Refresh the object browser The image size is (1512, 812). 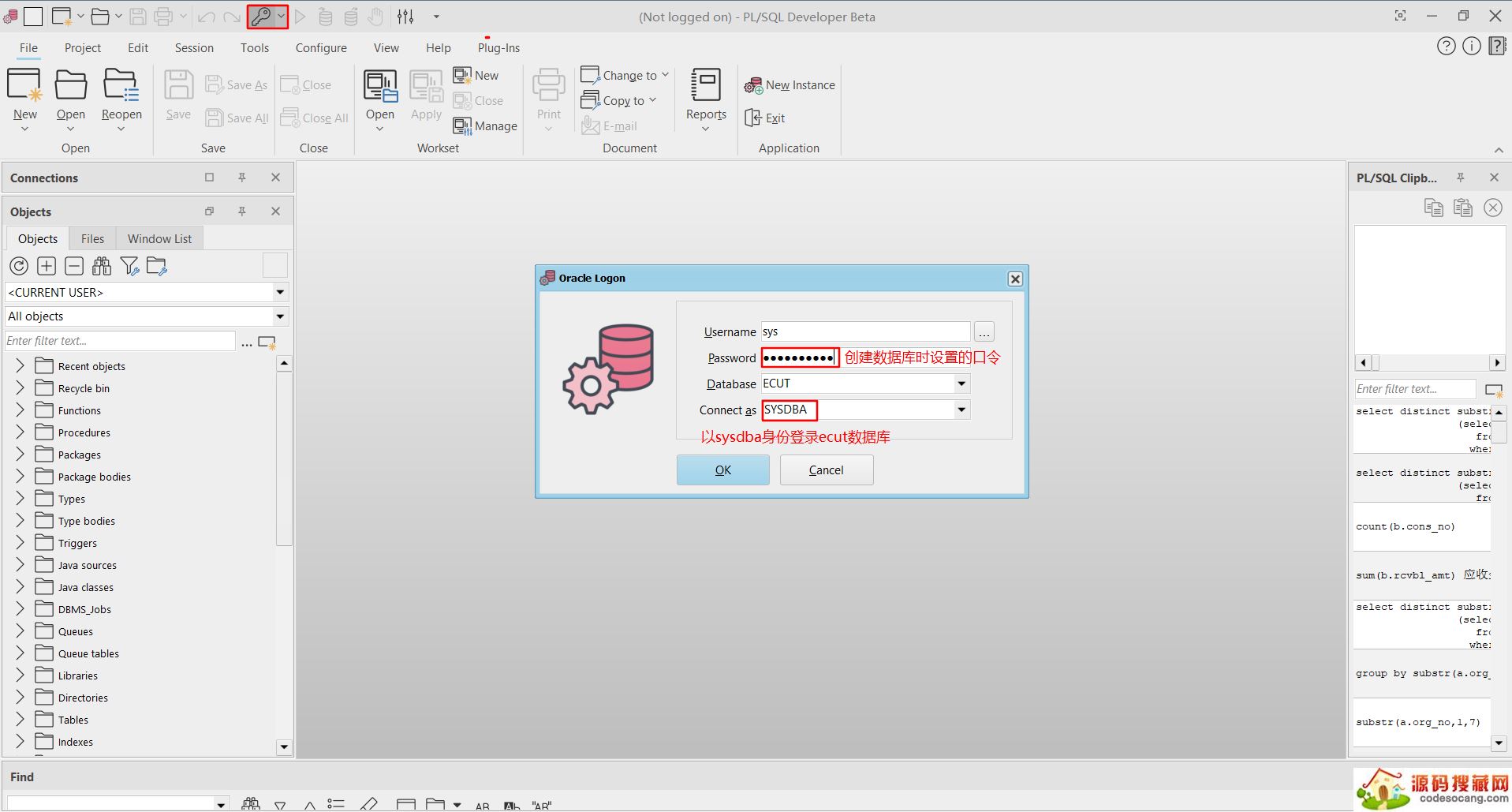pyautogui.click(x=19, y=266)
